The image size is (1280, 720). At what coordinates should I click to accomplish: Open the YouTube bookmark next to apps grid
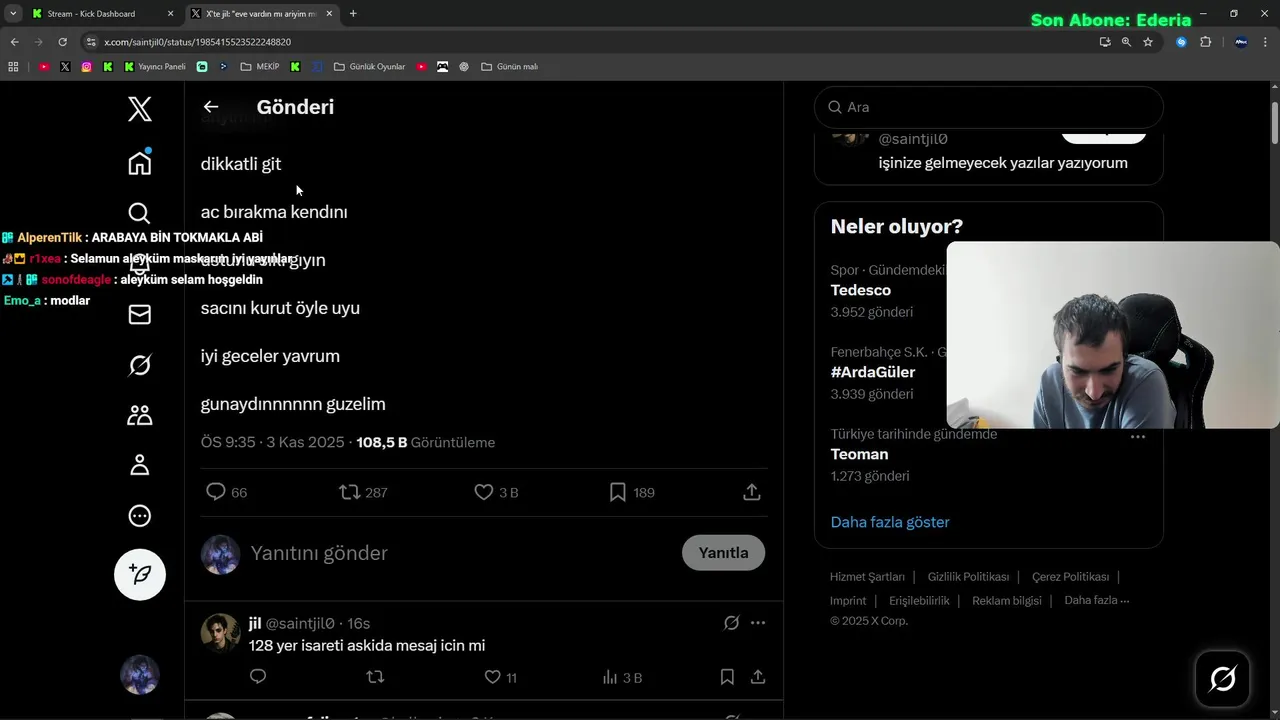pos(44,67)
